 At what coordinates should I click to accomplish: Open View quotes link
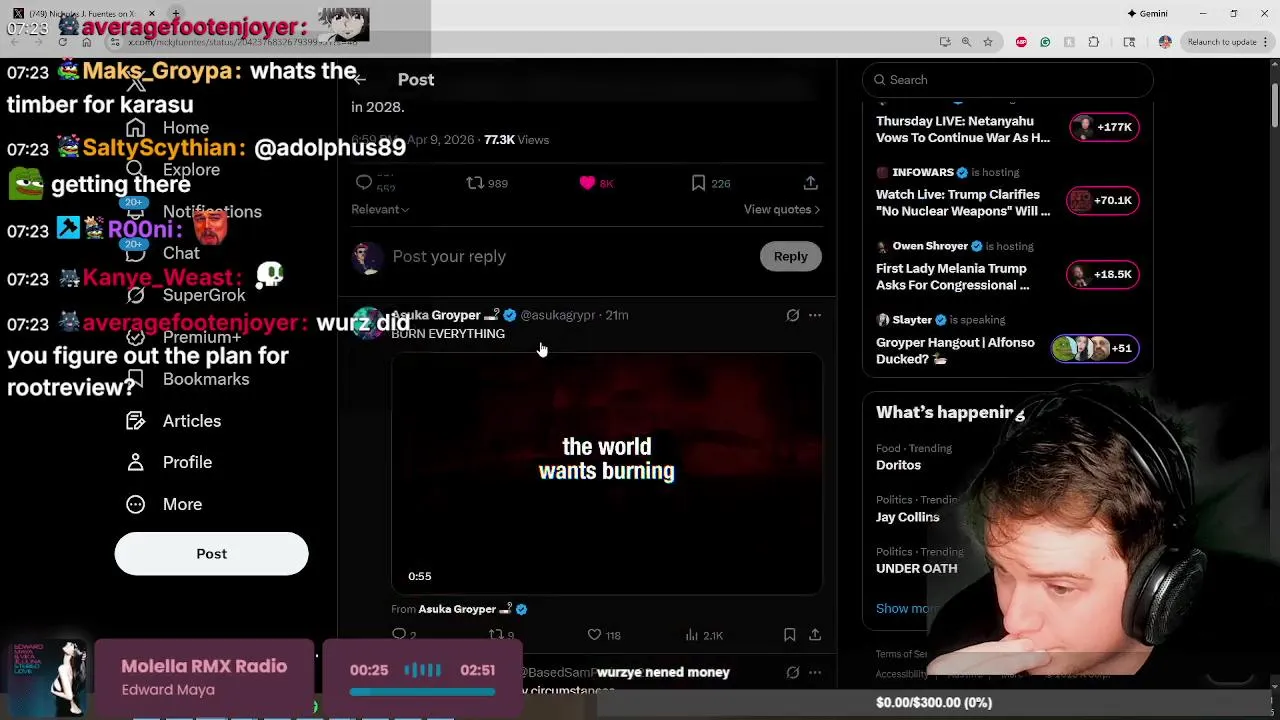[782, 209]
